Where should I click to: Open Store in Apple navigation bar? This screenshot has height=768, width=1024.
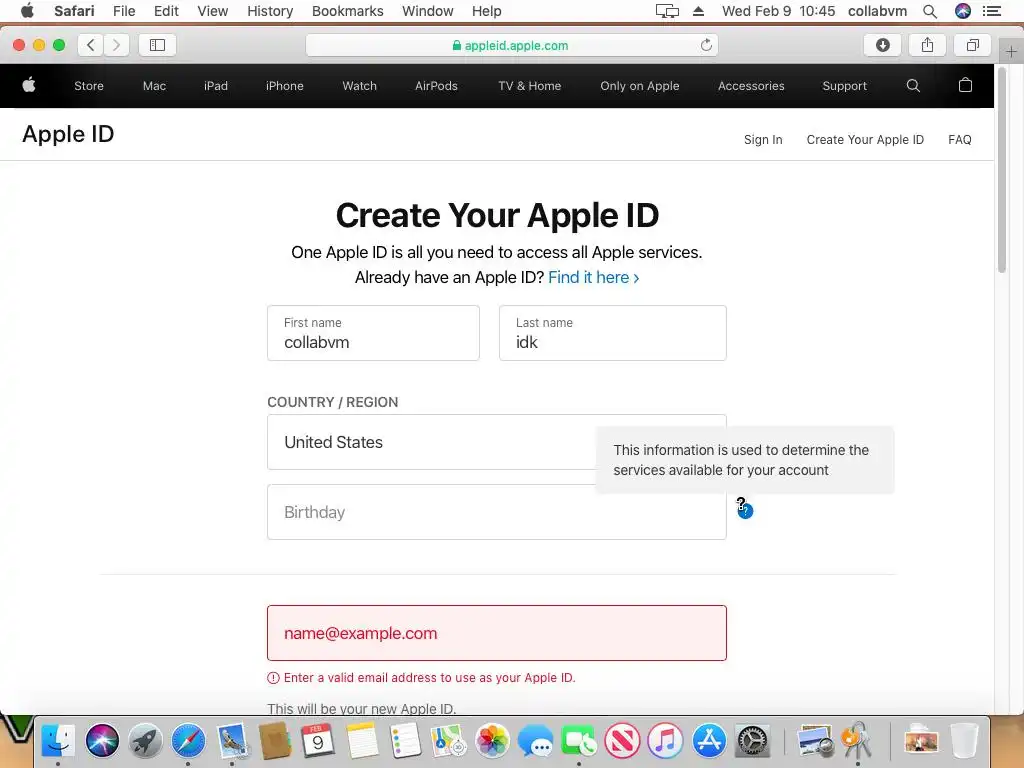click(x=89, y=86)
